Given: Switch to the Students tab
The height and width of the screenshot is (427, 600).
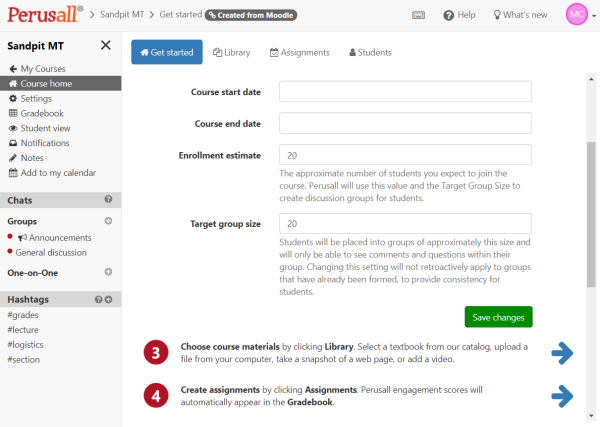Looking at the screenshot, I should pos(370,52).
